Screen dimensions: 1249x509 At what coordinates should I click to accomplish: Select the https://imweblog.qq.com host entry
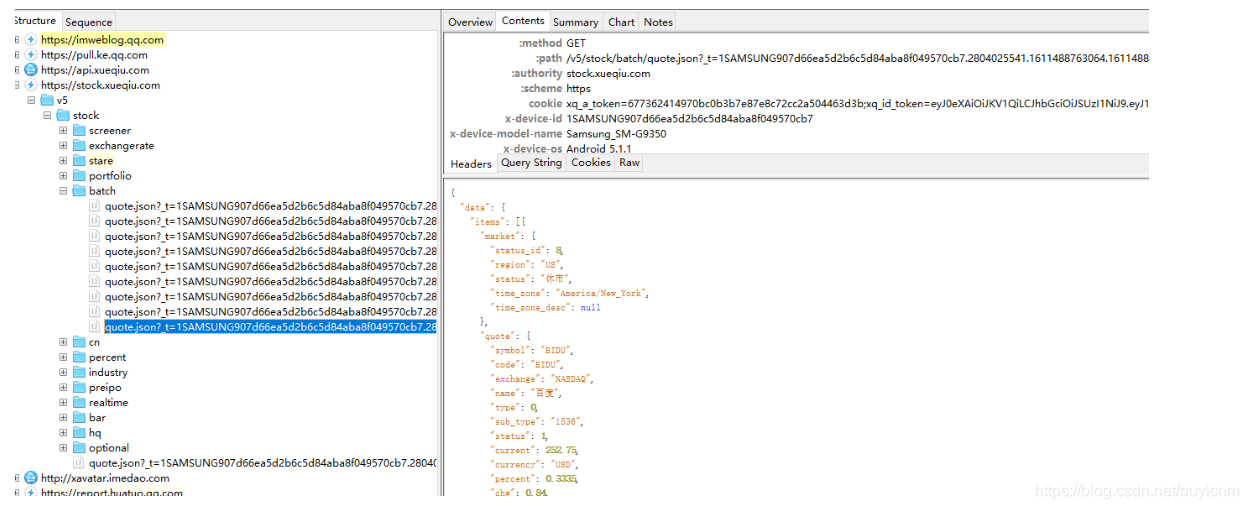[x=102, y=40]
